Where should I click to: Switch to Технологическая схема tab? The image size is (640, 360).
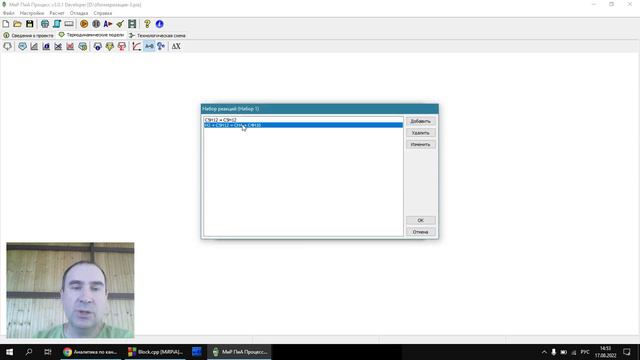pyautogui.click(x=158, y=36)
